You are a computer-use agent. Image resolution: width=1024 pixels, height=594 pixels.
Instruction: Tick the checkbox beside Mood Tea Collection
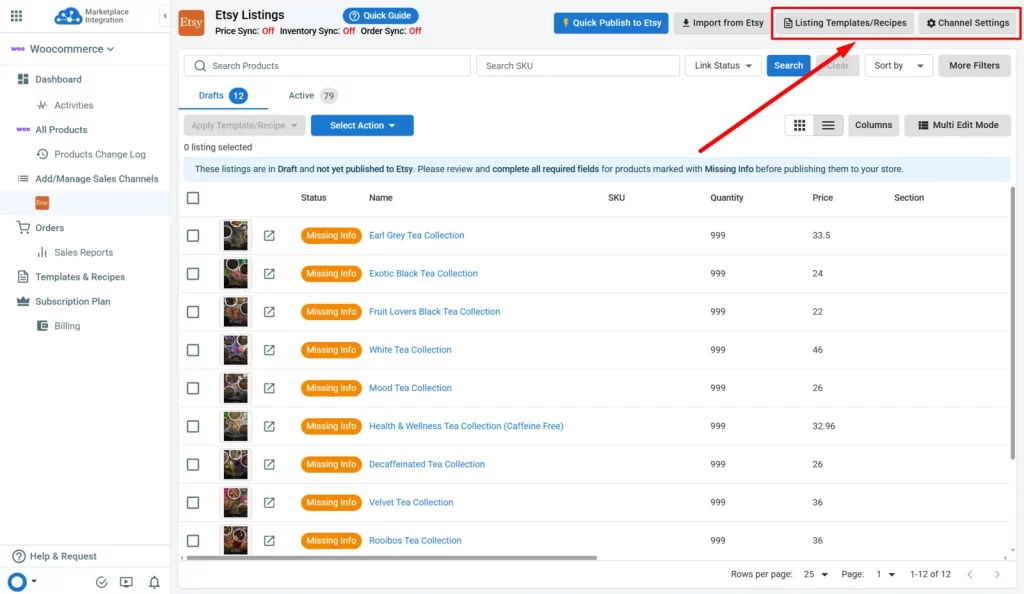(x=193, y=388)
